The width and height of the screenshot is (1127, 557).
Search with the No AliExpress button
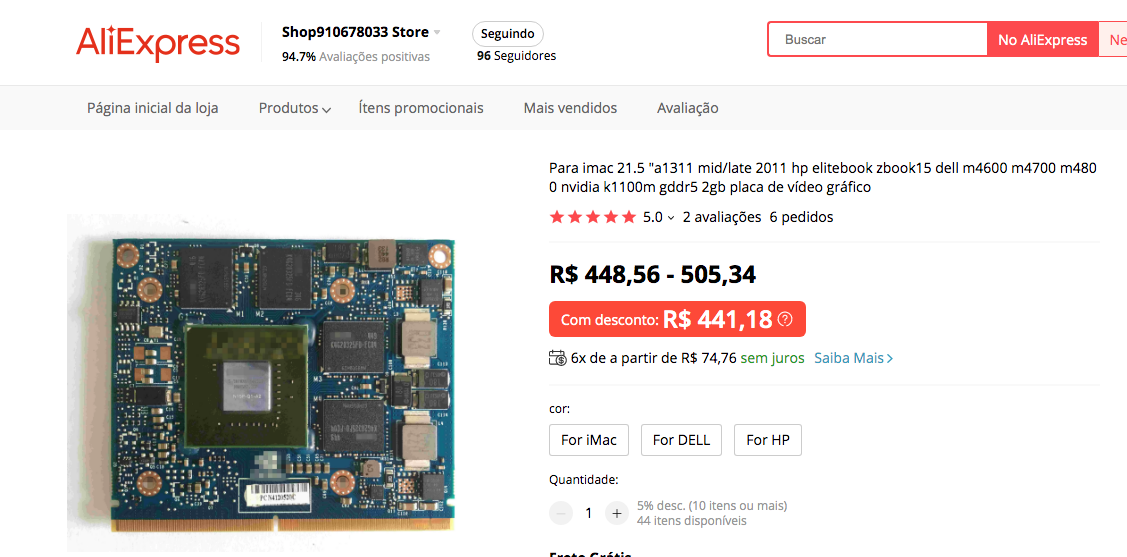click(x=1043, y=40)
